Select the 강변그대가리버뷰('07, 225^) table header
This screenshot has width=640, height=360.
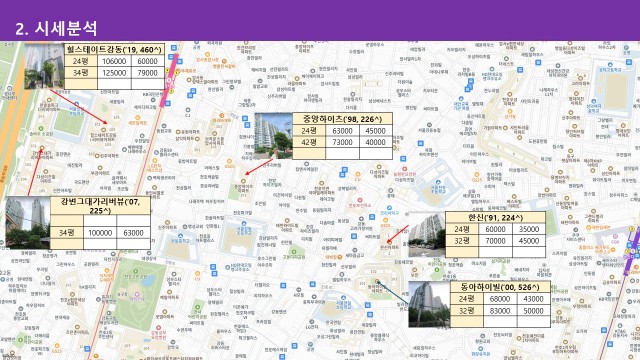point(100,205)
